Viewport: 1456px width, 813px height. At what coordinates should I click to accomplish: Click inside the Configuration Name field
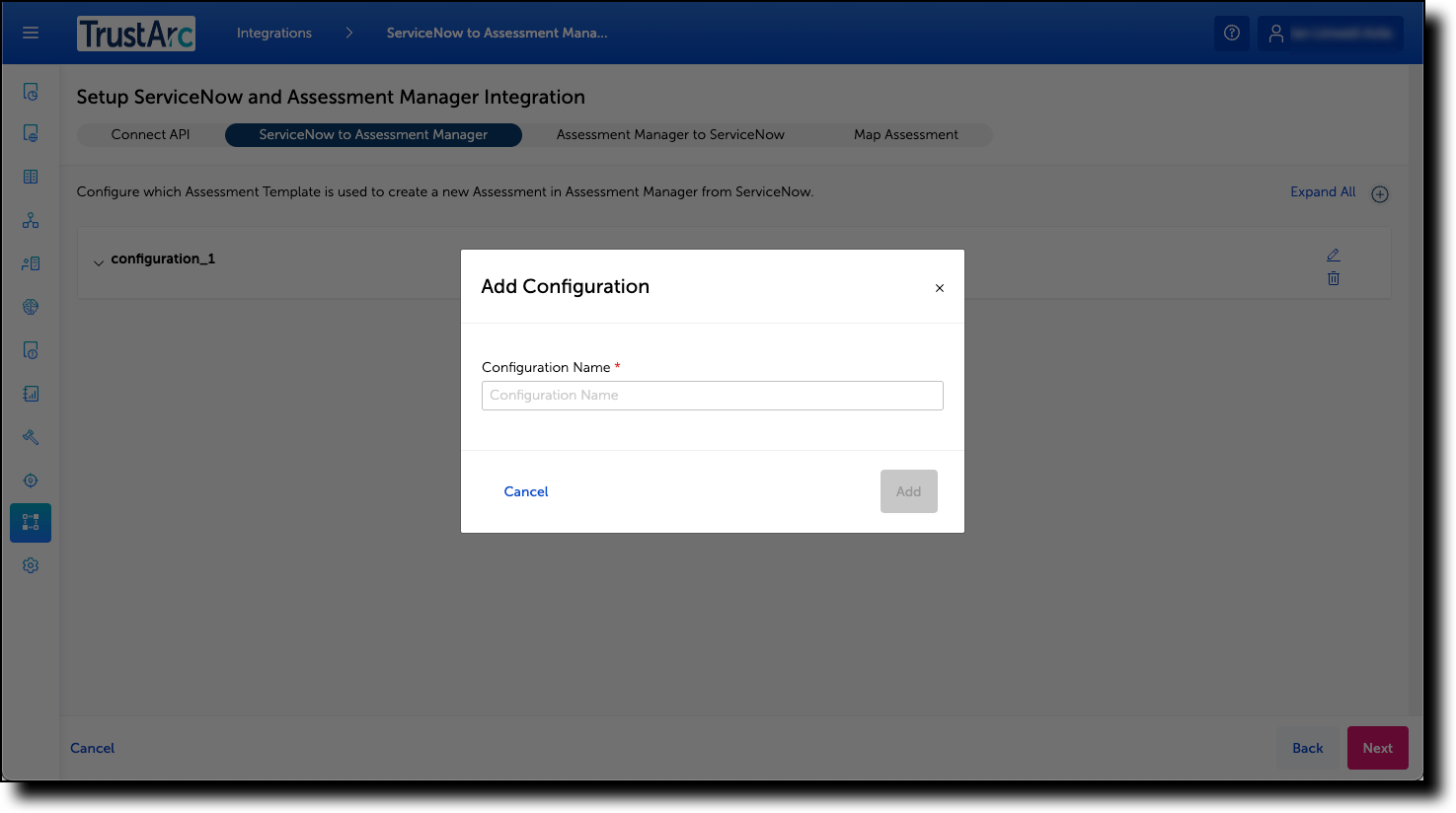[711, 395]
